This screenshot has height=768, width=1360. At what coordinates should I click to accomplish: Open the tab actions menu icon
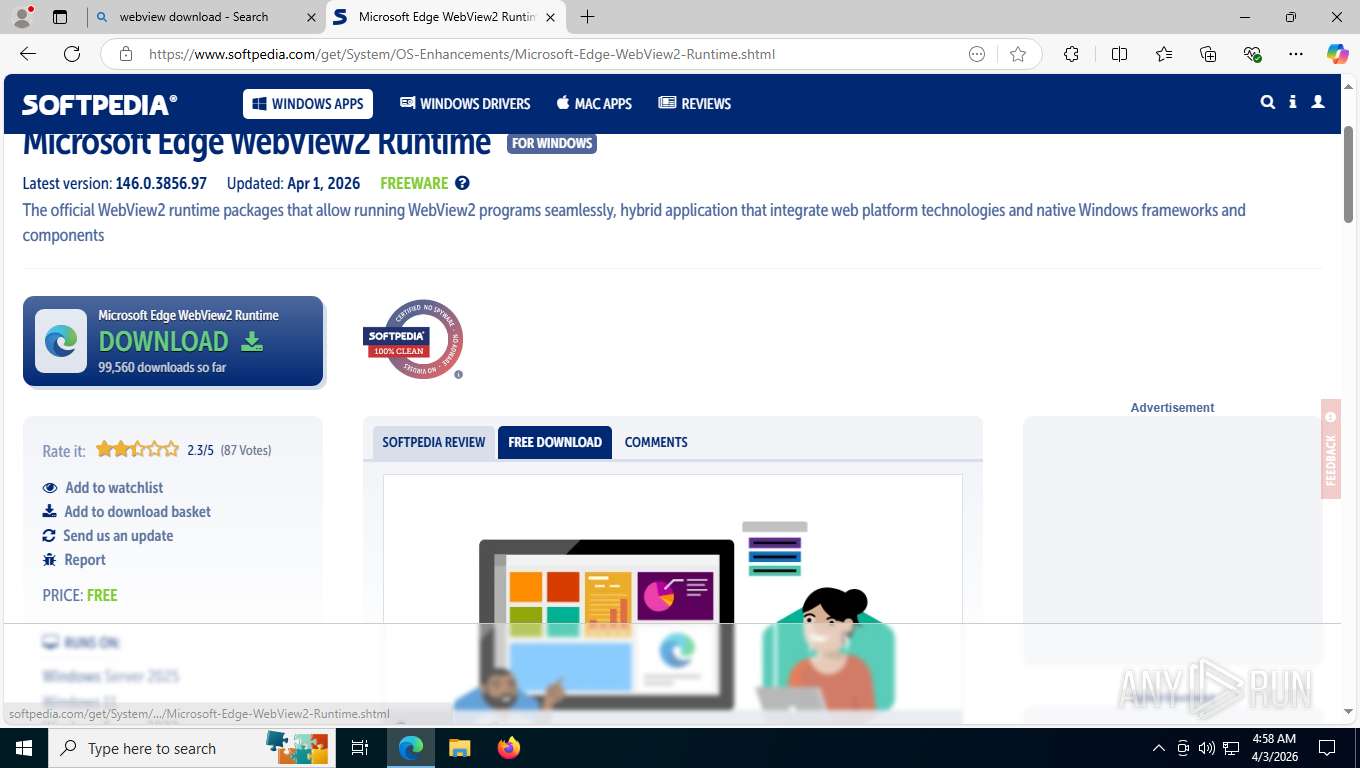(60, 17)
